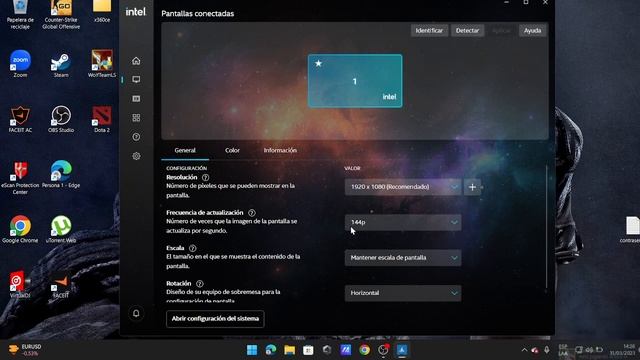Open the Resolución dropdown

click(x=403, y=187)
